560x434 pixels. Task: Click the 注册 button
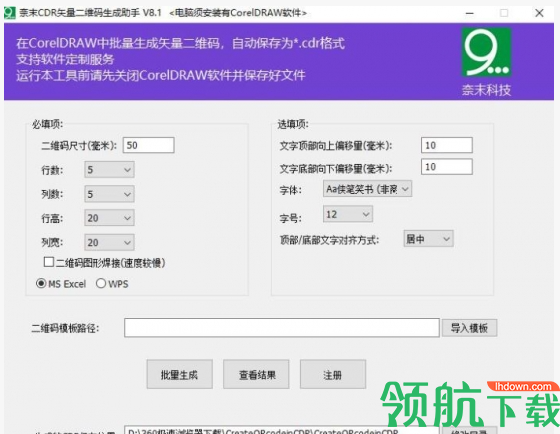click(333, 374)
